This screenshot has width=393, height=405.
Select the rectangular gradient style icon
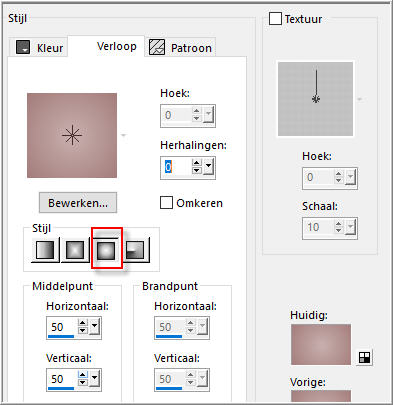pyautogui.click(x=75, y=250)
